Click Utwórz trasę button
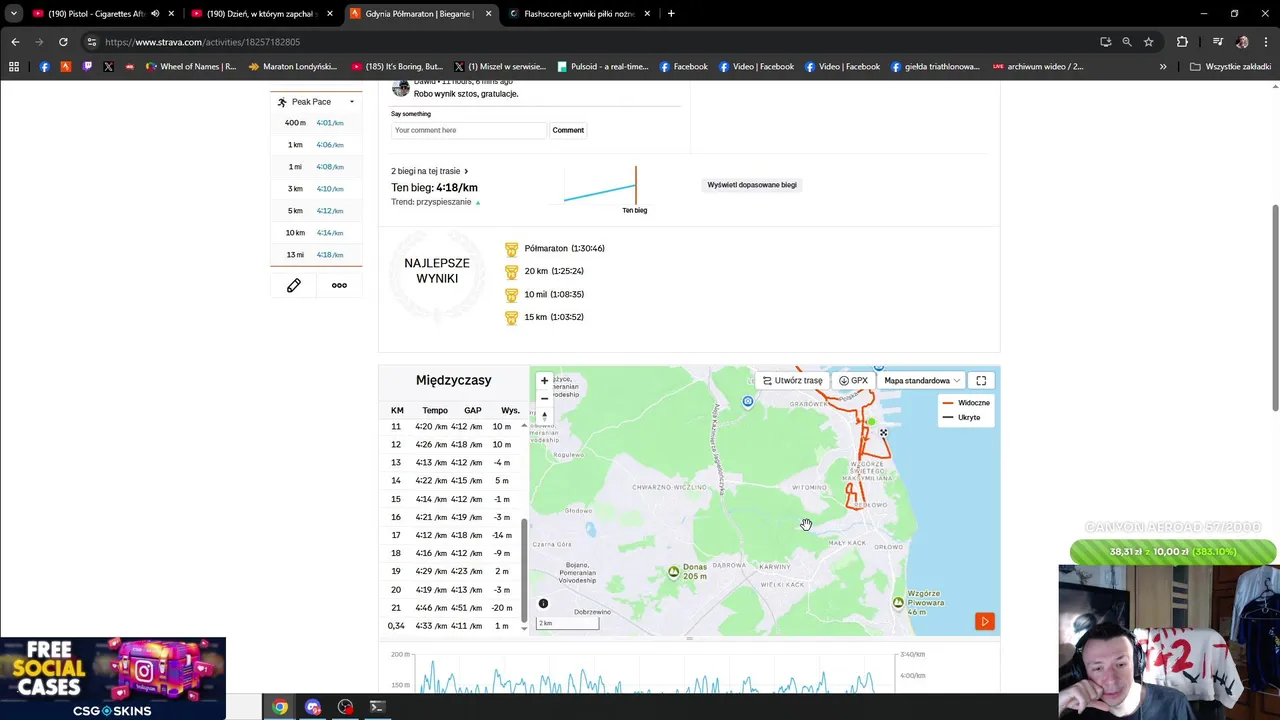The width and height of the screenshot is (1280, 720). [792, 381]
